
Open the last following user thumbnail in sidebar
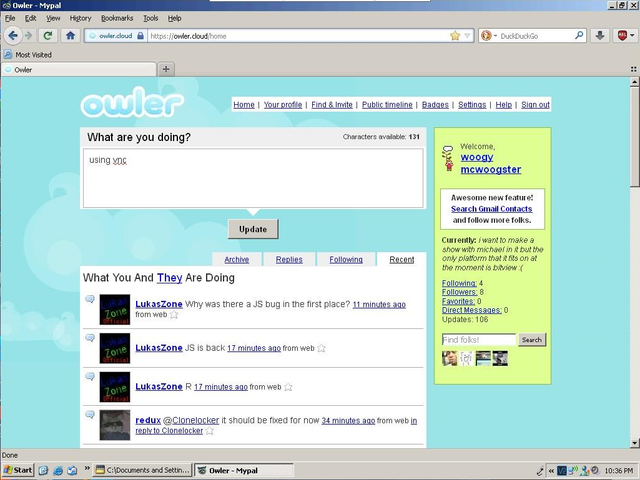tap(500, 358)
